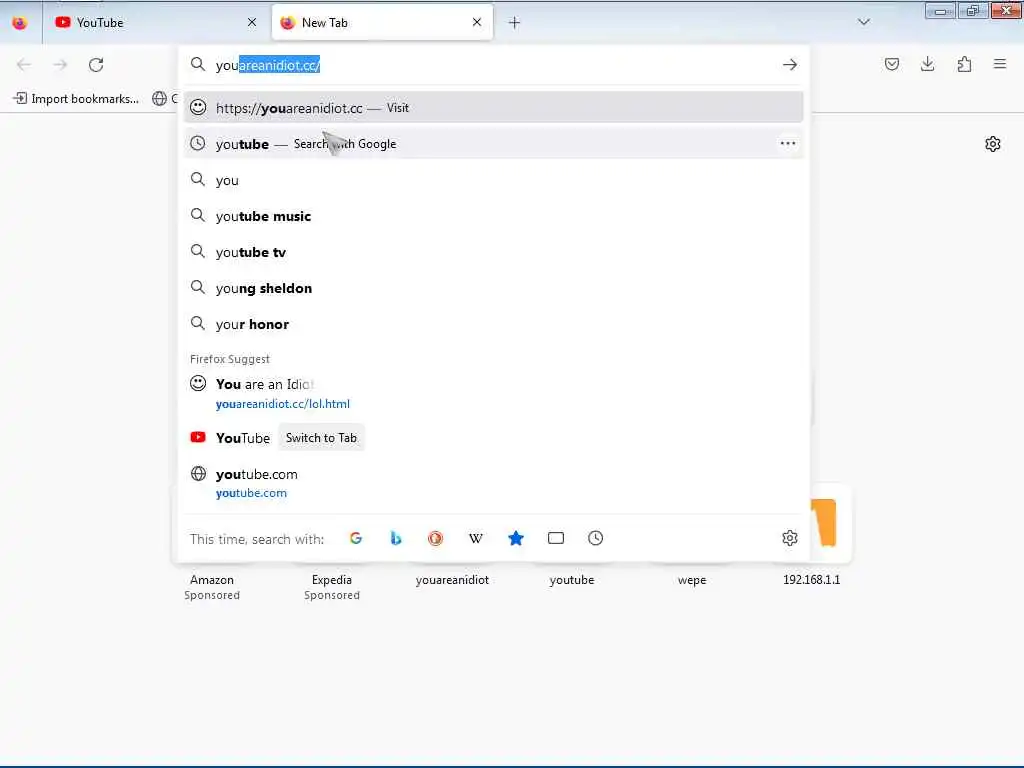The width and height of the screenshot is (1024, 768).
Task: Choose the 'youtube music' search suggestion
Action: (493, 216)
